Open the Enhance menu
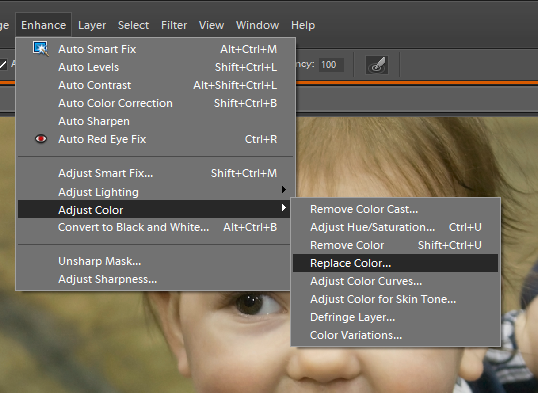 [44, 25]
